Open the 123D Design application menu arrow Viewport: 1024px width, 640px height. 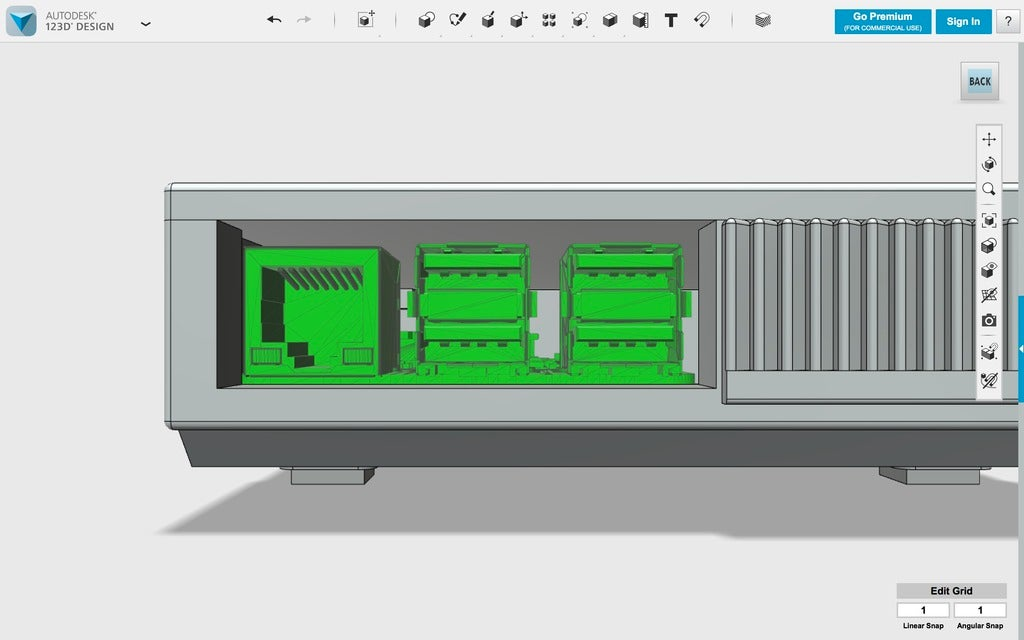click(x=146, y=24)
